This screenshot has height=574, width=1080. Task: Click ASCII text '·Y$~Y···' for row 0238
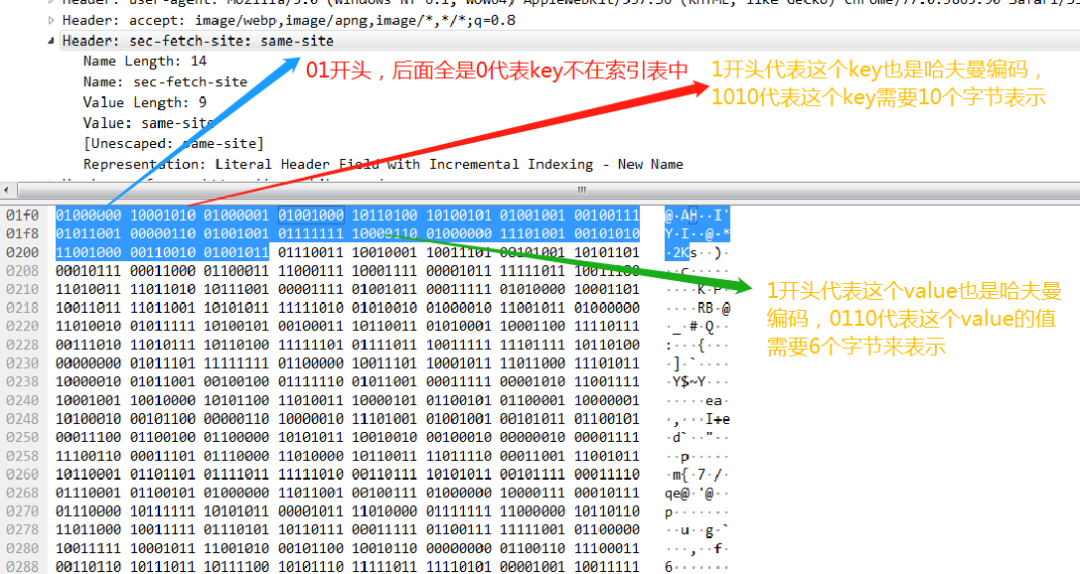pos(697,382)
